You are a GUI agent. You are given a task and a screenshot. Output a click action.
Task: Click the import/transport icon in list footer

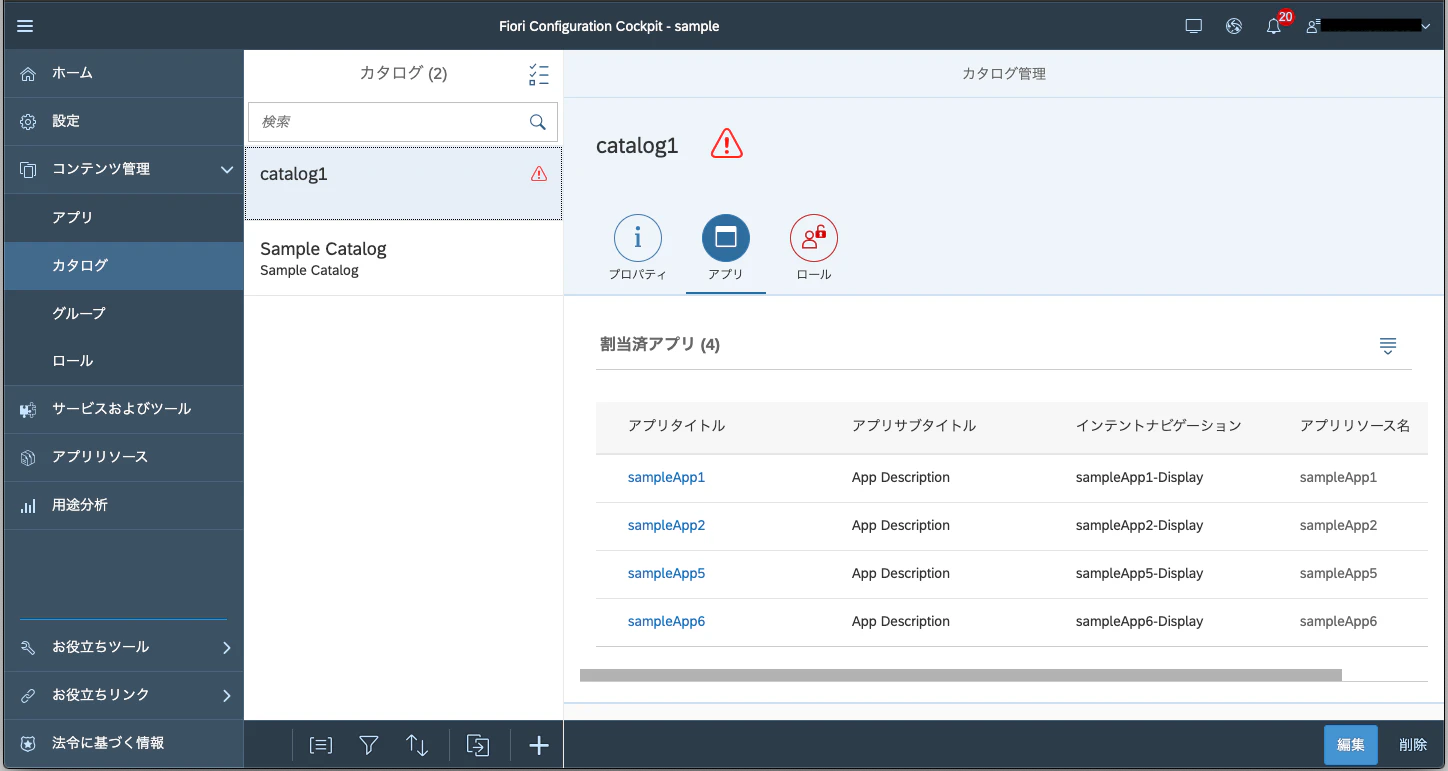pos(478,745)
